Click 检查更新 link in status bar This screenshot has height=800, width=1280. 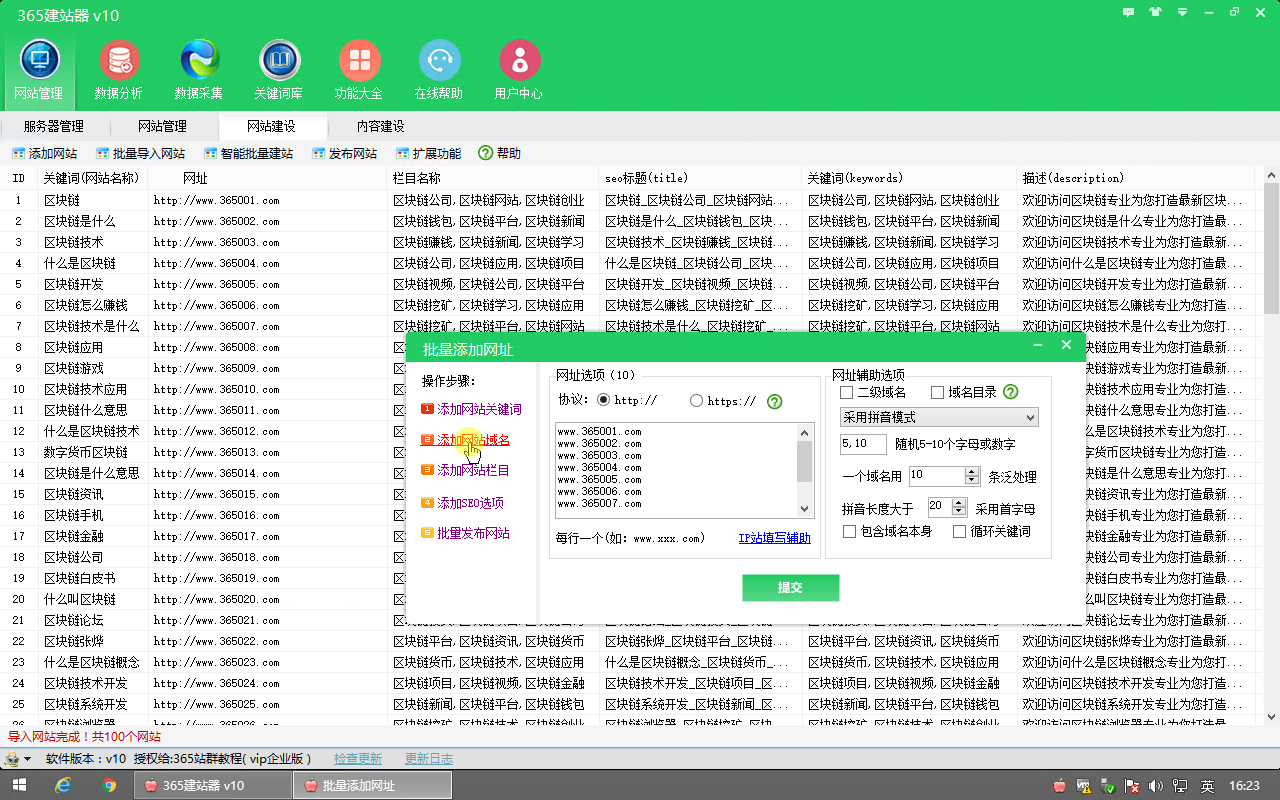pos(358,759)
